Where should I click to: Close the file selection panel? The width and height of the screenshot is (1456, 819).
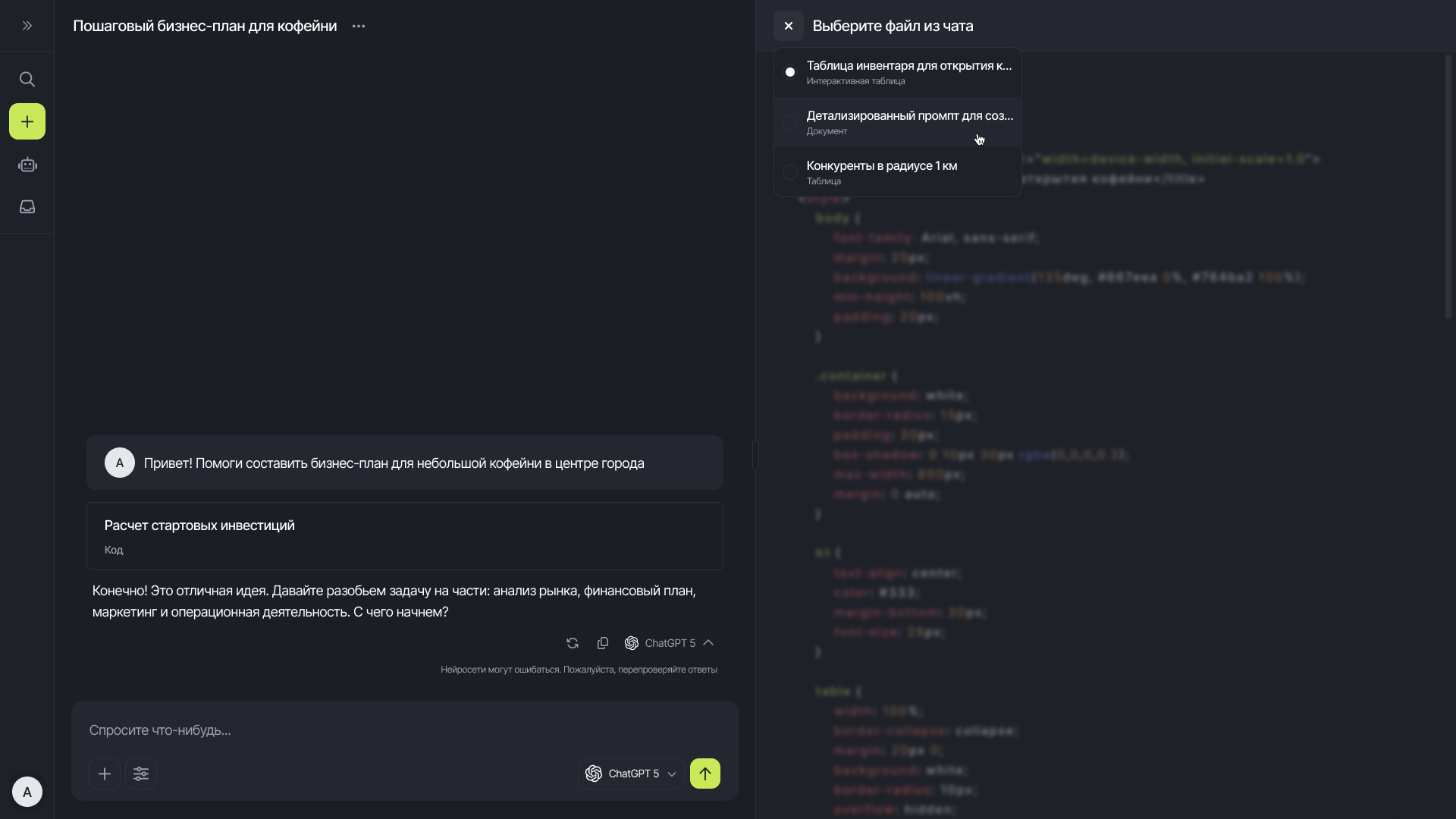coord(789,26)
